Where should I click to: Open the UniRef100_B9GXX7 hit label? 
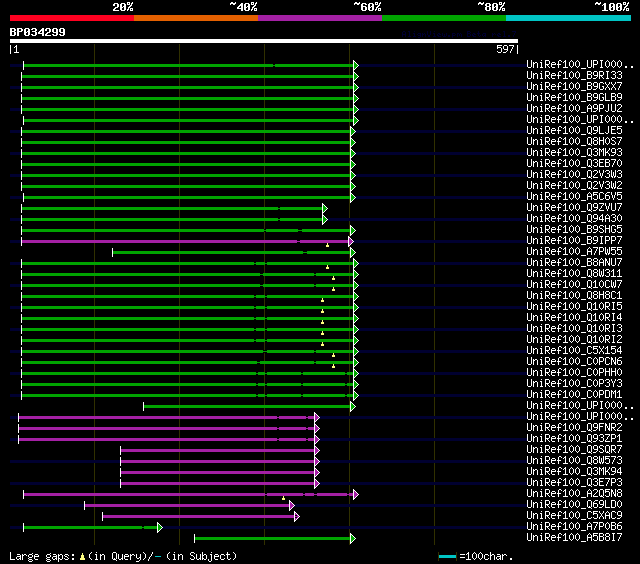[x=575, y=87]
